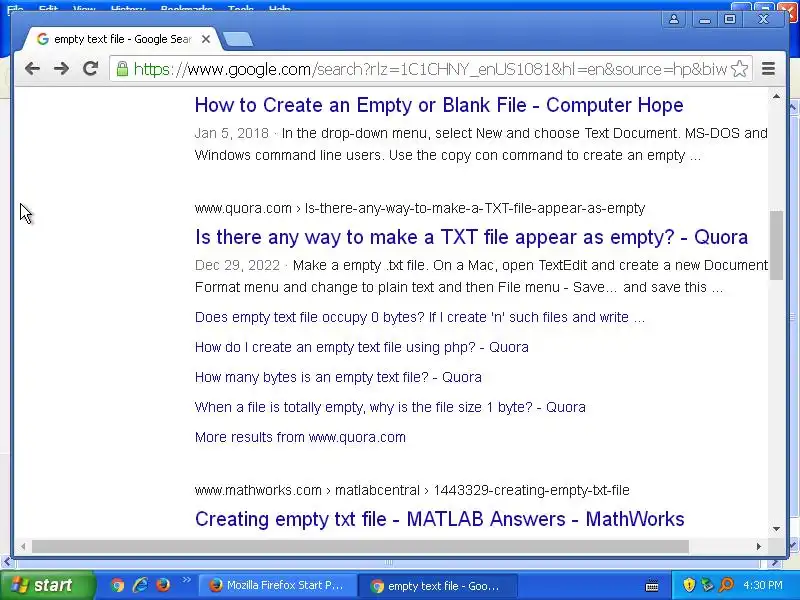Click the horizontal scrollbar thumb
Screen dimensions: 800x600
pyautogui.click(x=360, y=546)
